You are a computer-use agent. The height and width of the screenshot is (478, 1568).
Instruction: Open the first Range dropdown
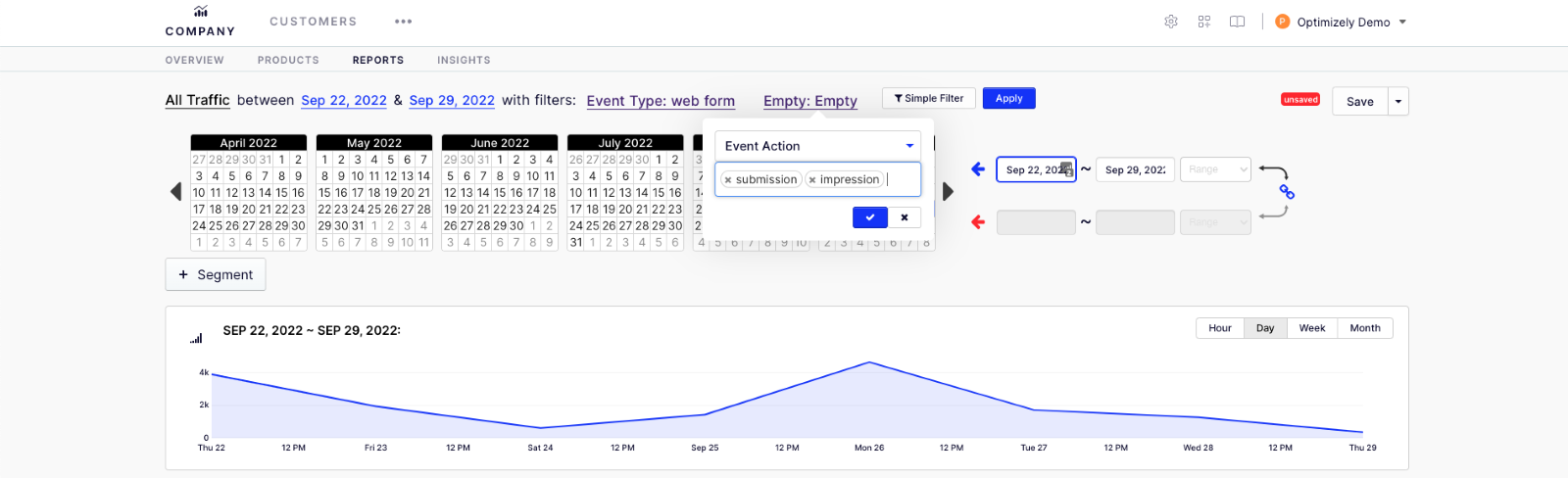point(1216,169)
